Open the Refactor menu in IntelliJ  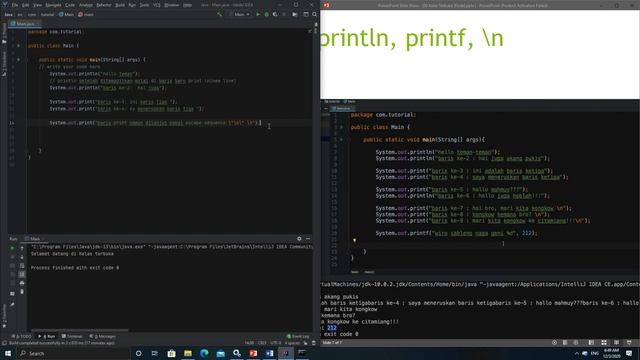[x=104, y=5]
